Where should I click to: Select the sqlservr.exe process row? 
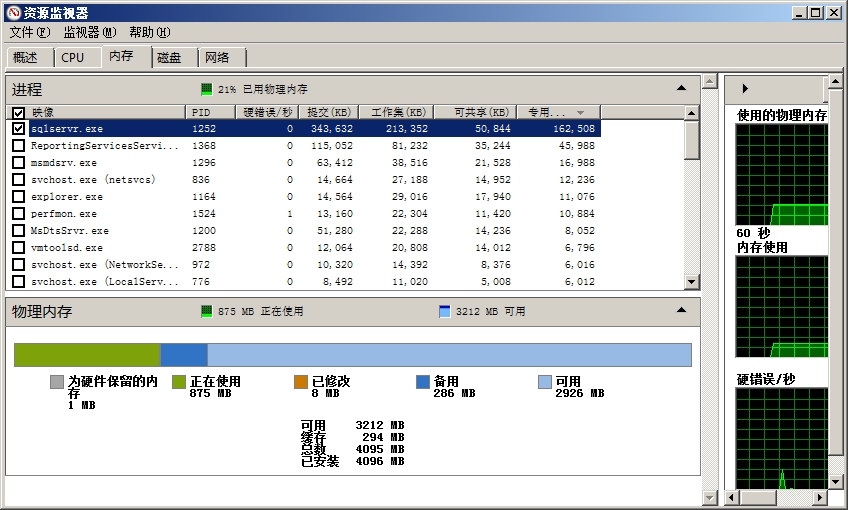(x=315, y=128)
